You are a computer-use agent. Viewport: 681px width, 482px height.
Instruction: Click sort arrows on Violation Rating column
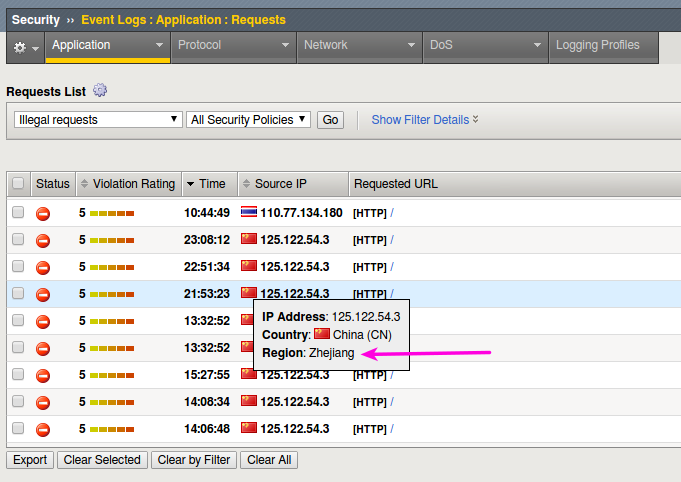pyautogui.click(x=84, y=184)
